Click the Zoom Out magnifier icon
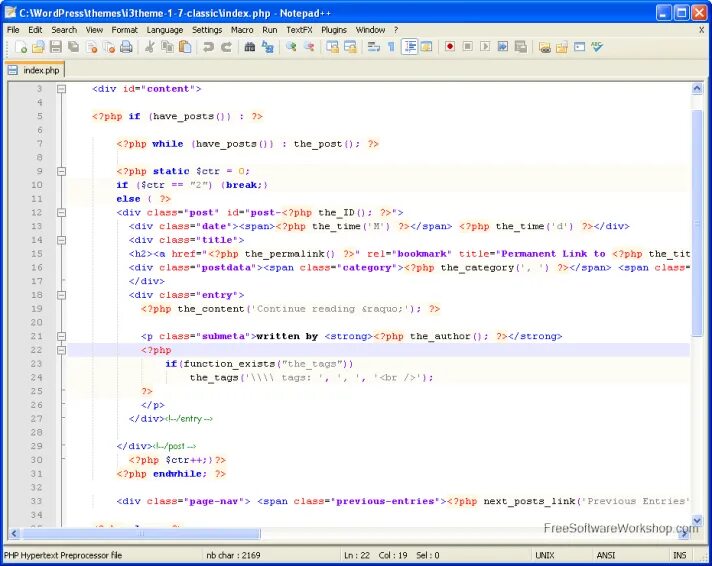 pyautogui.click(x=309, y=47)
